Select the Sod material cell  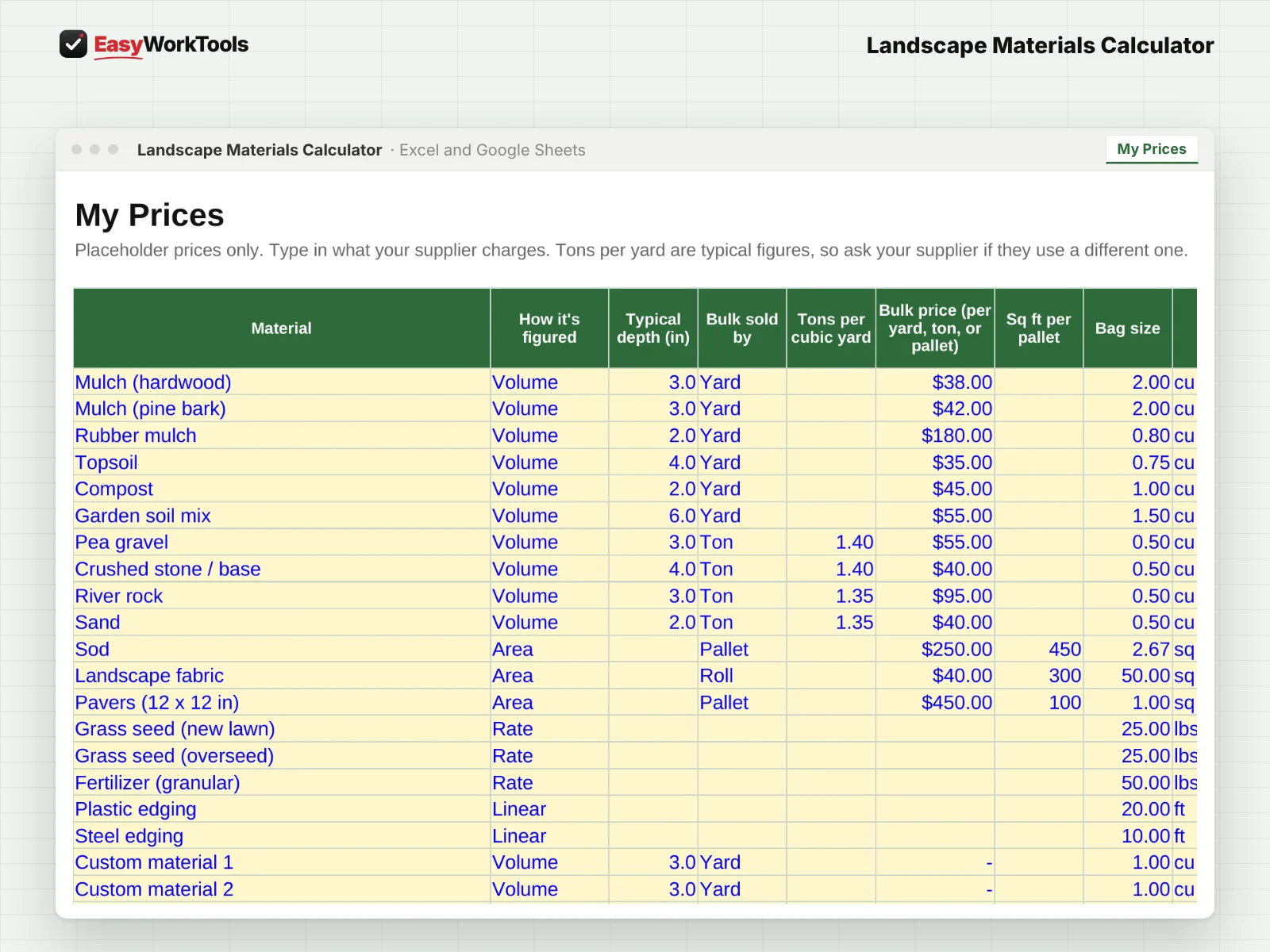click(282, 649)
